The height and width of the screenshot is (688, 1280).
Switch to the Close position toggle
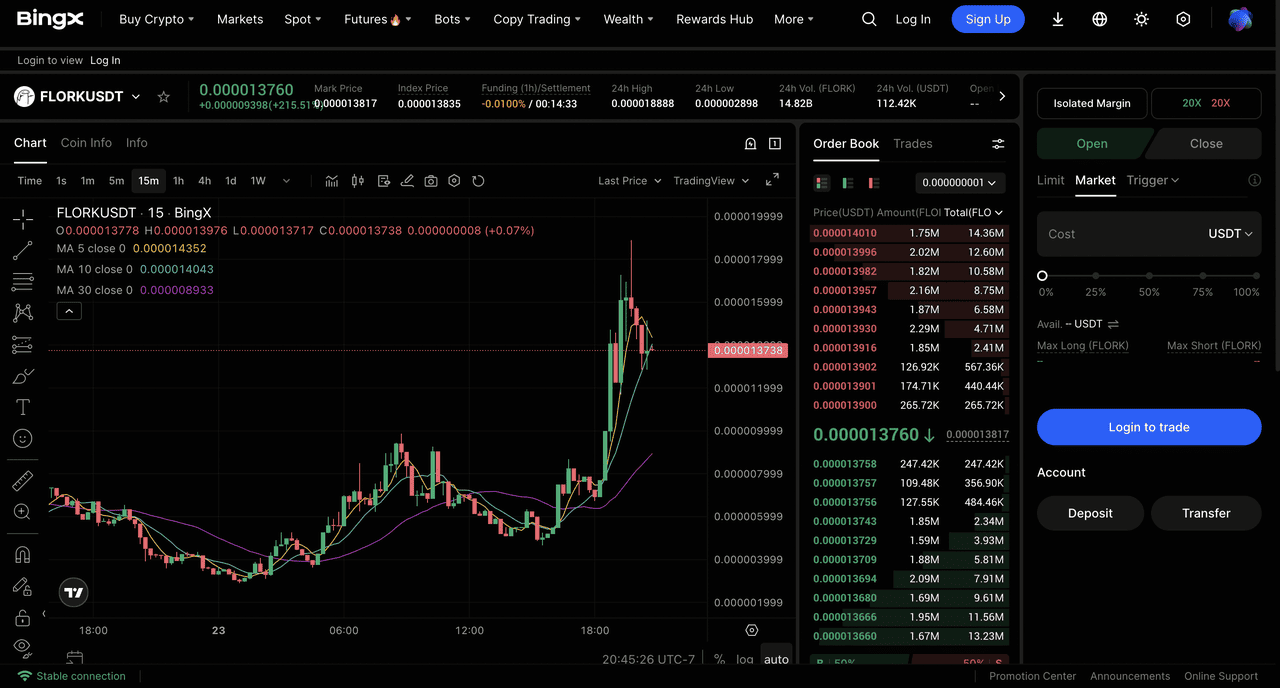pyautogui.click(x=1205, y=144)
